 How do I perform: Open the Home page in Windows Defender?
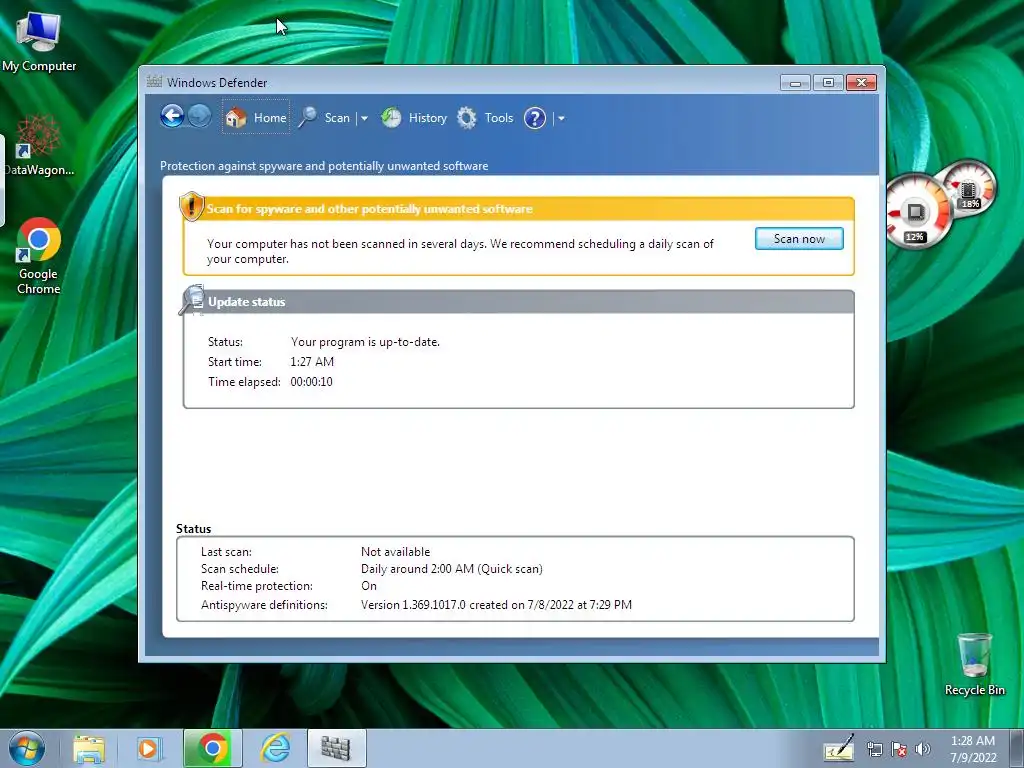pyautogui.click(x=255, y=118)
